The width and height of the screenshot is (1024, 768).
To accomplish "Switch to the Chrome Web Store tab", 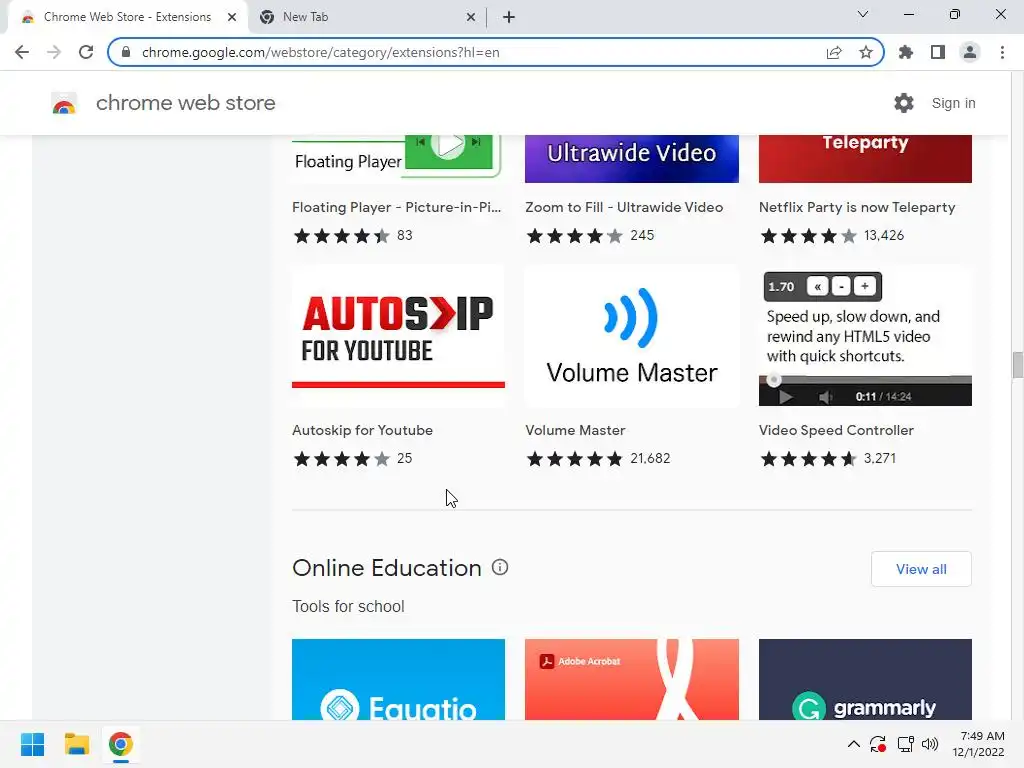I will click(x=127, y=17).
